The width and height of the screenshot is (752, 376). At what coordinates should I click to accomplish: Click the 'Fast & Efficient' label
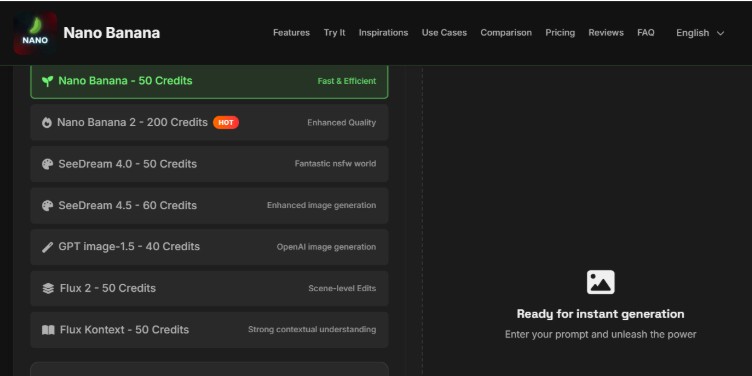(347, 81)
